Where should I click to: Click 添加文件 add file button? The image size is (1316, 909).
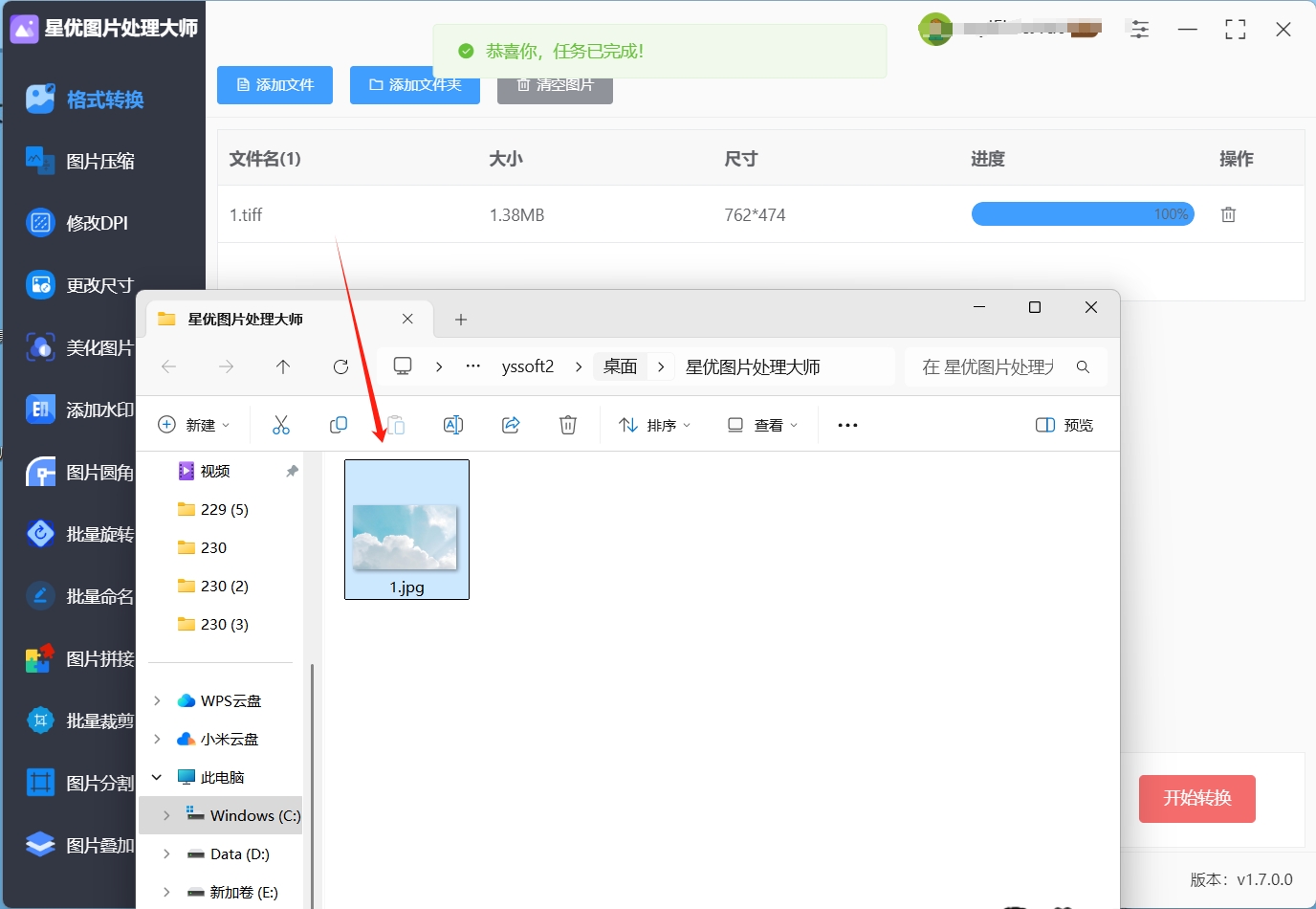click(274, 84)
